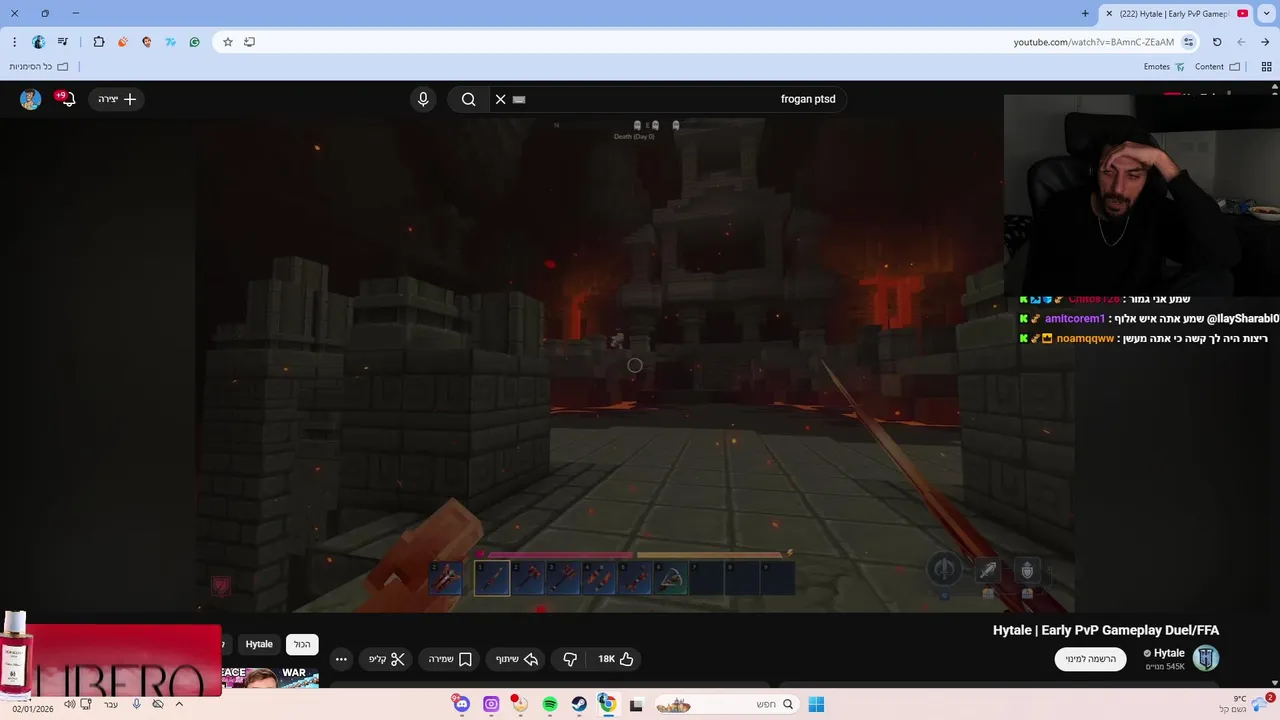Open the Content bookmarks folder
Image resolution: width=1280 pixels, height=720 pixels.
click(1217, 67)
